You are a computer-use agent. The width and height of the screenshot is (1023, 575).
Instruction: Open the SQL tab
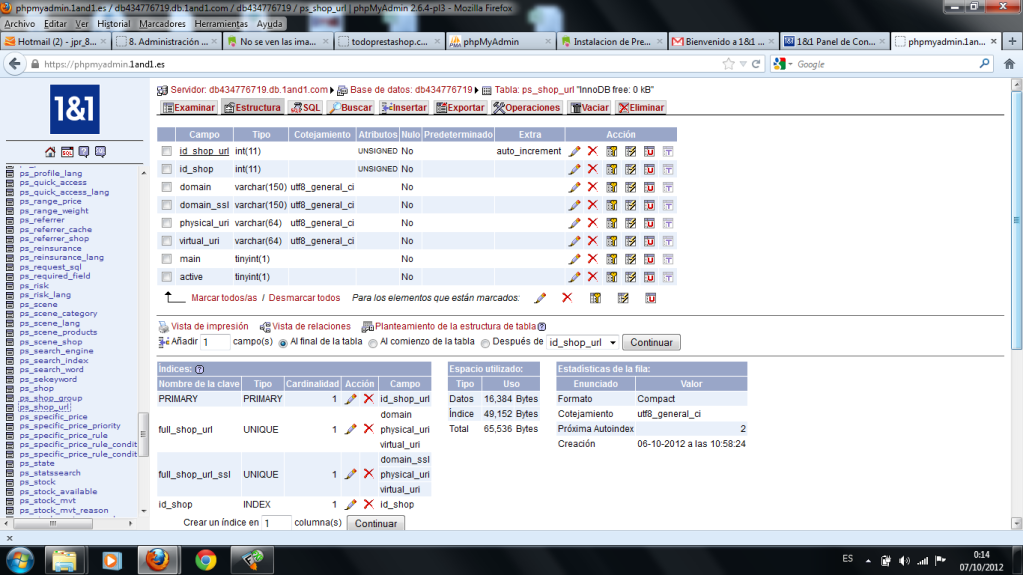click(306, 108)
